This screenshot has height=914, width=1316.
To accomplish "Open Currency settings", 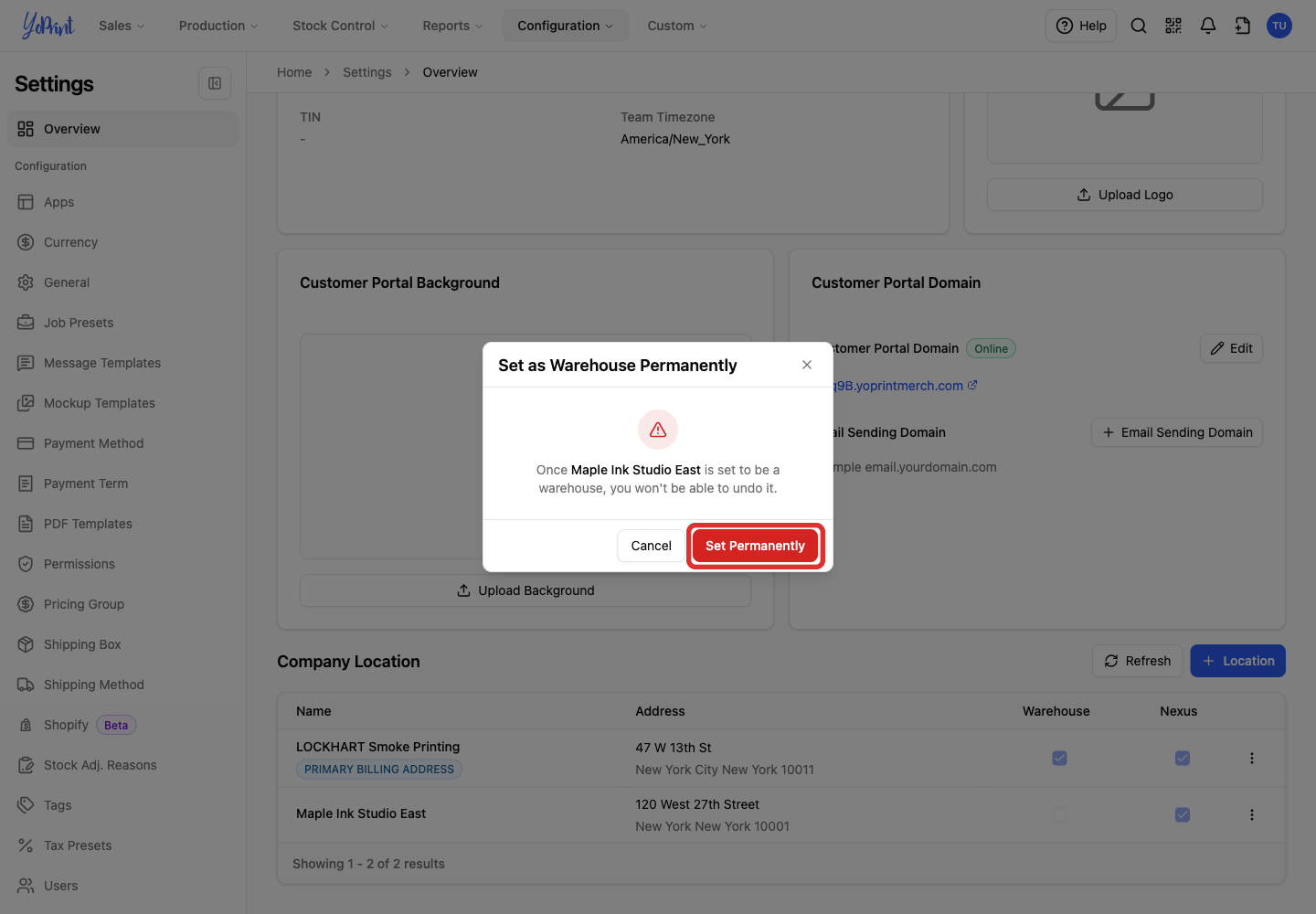I will point(123,242).
